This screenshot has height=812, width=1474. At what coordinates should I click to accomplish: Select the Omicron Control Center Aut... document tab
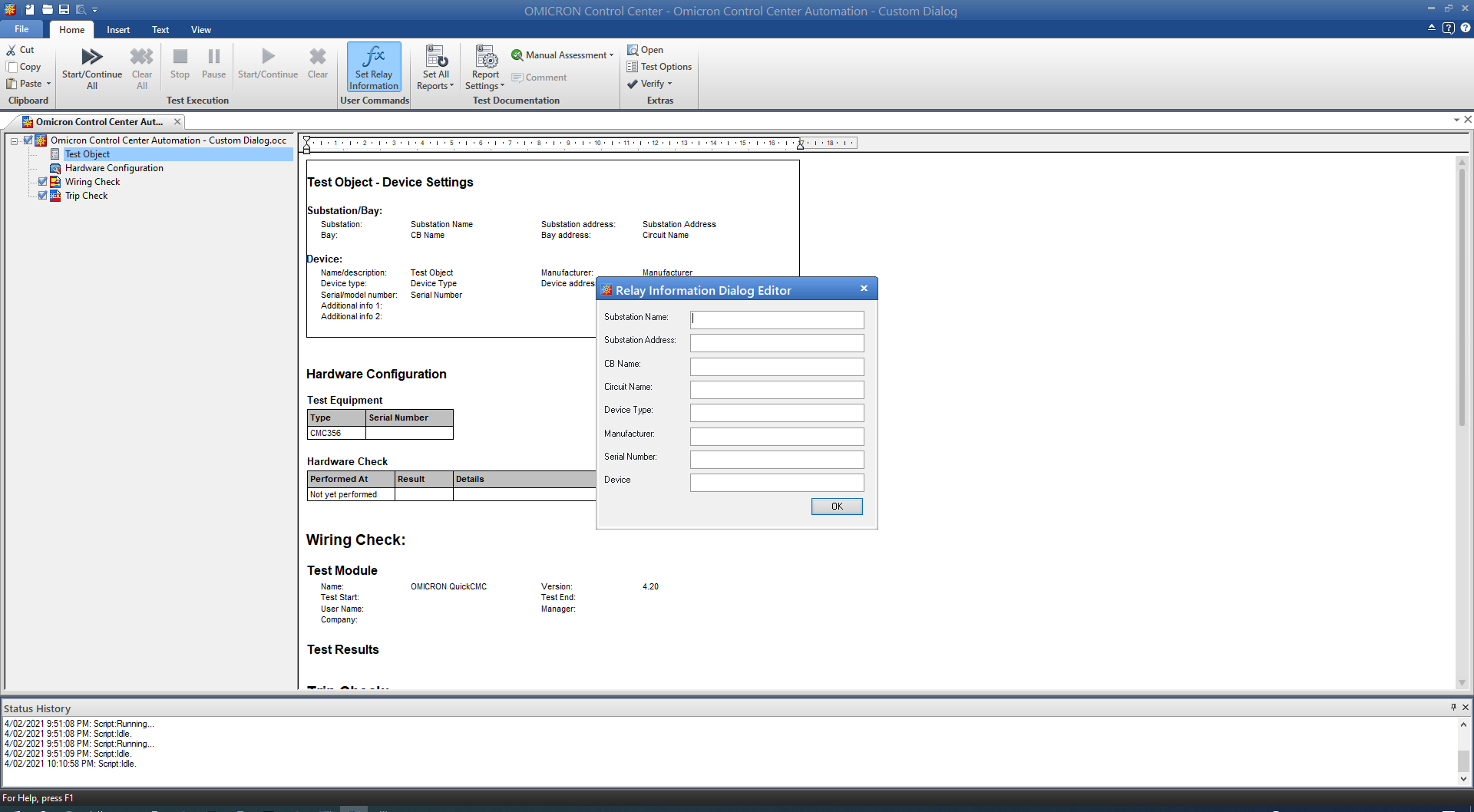tap(99, 122)
